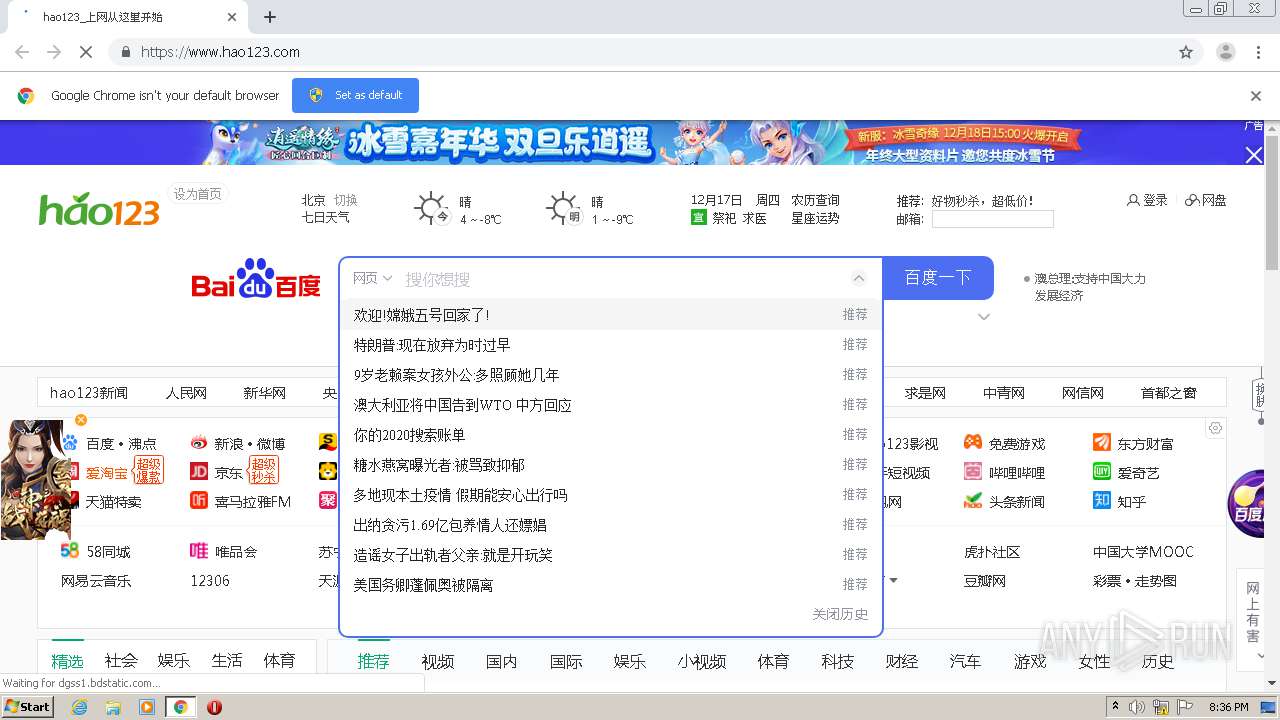Click the sunny weather icon for today
This screenshot has width=1280, height=720.
click(431, 209)
